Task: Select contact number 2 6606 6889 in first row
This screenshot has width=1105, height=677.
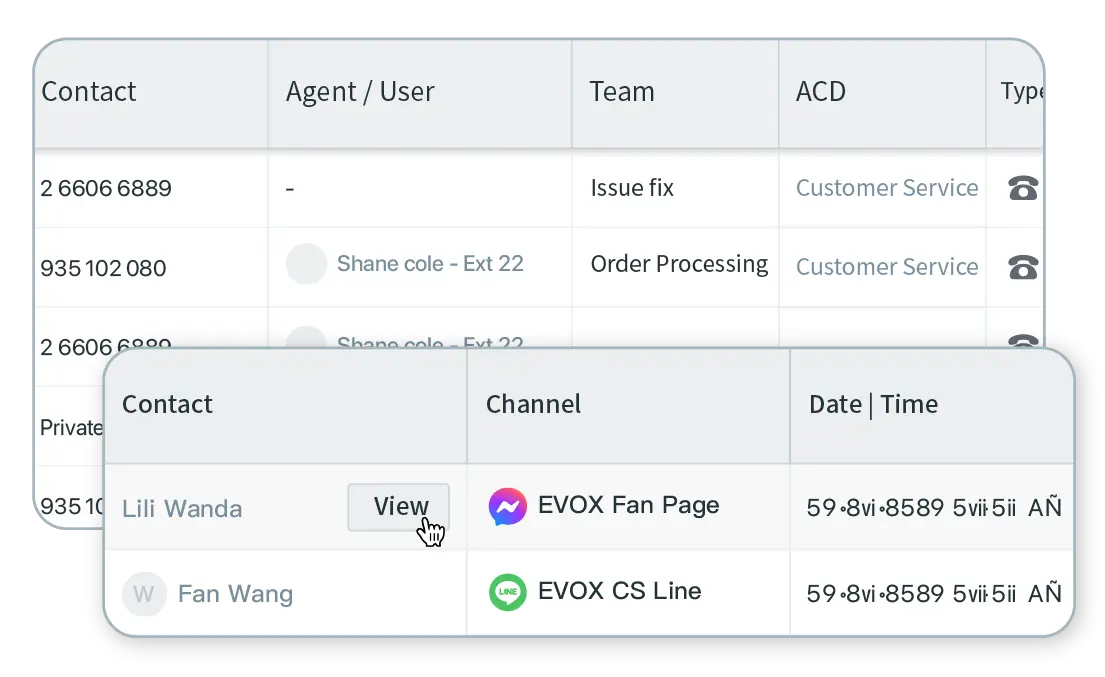Action: tap(106, 188)
